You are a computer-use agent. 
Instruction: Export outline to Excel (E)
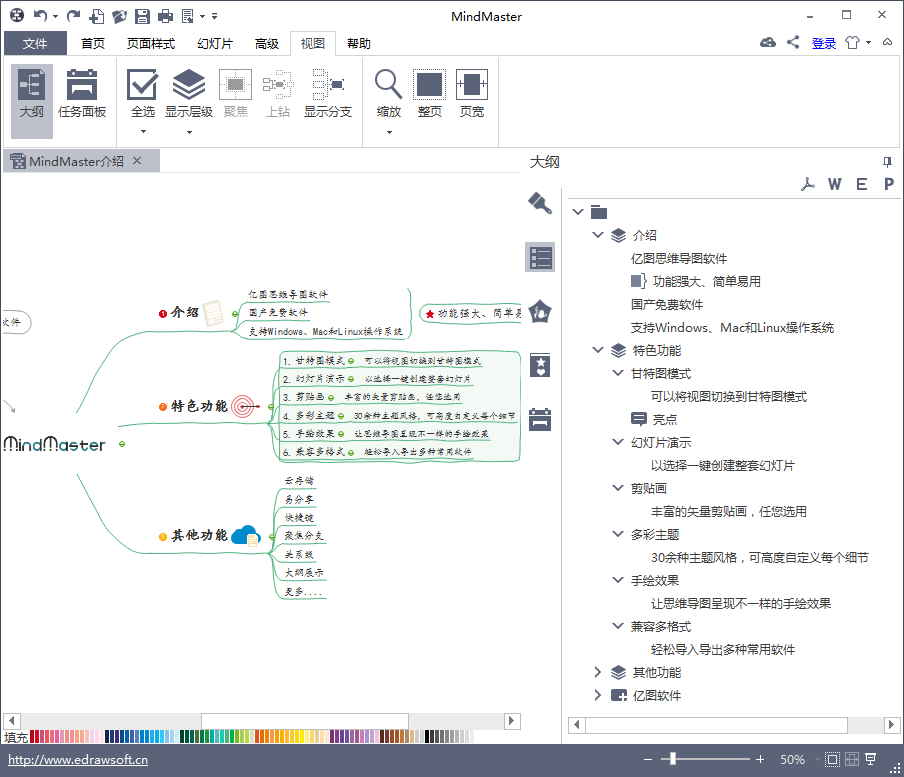pyautogui.click(x=861, y=184)
